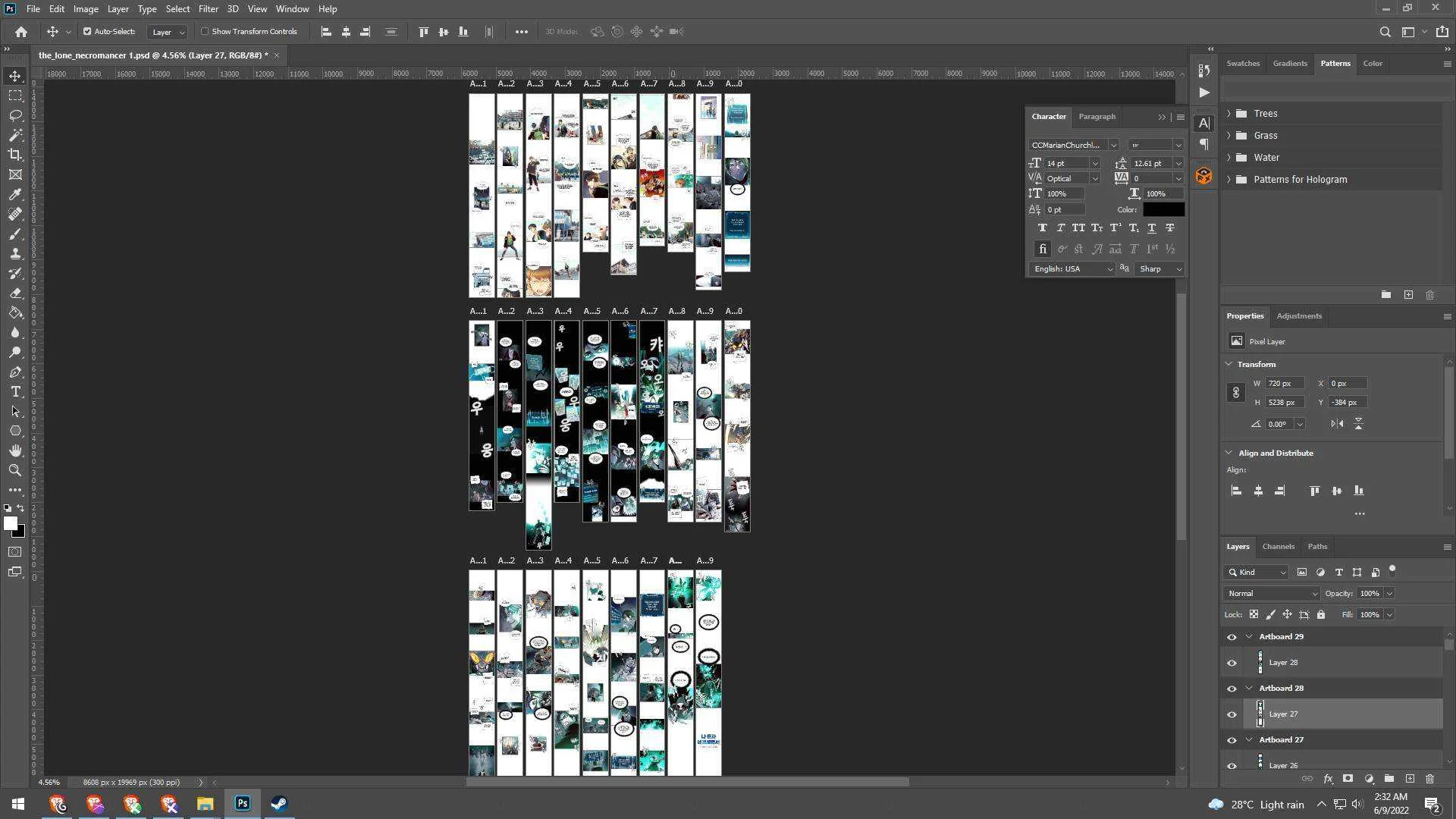Hide Layer 28 using its eye icon
Viewport: 1456px width, 819px height.
pos(1232,663)
